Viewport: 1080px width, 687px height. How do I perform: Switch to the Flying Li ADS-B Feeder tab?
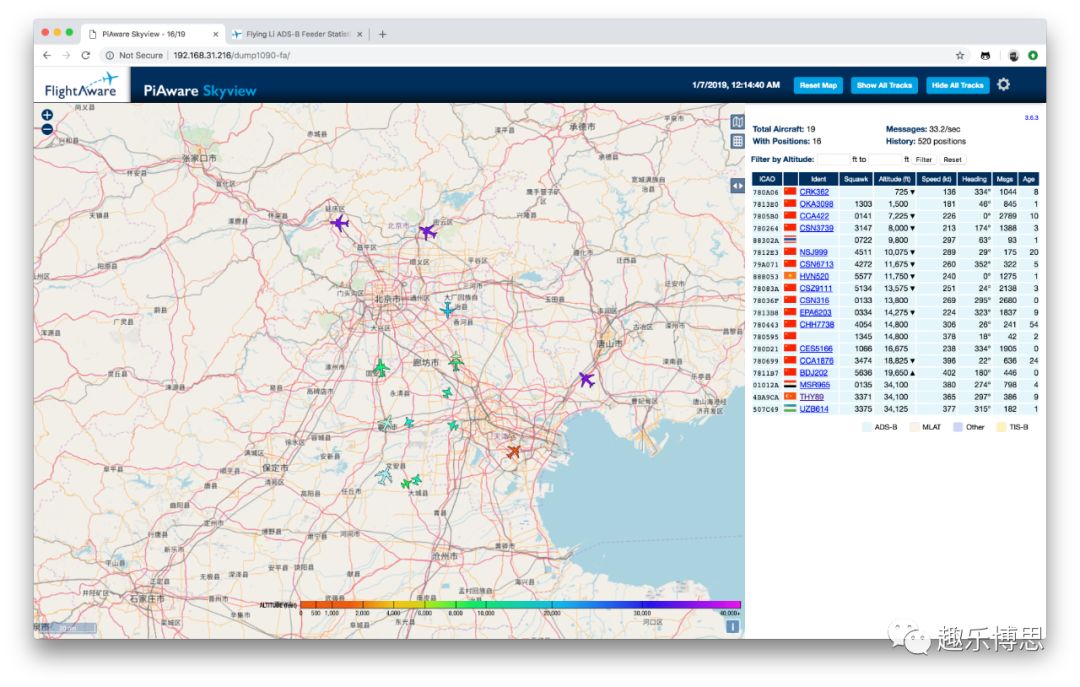click(x=298, y=34)
